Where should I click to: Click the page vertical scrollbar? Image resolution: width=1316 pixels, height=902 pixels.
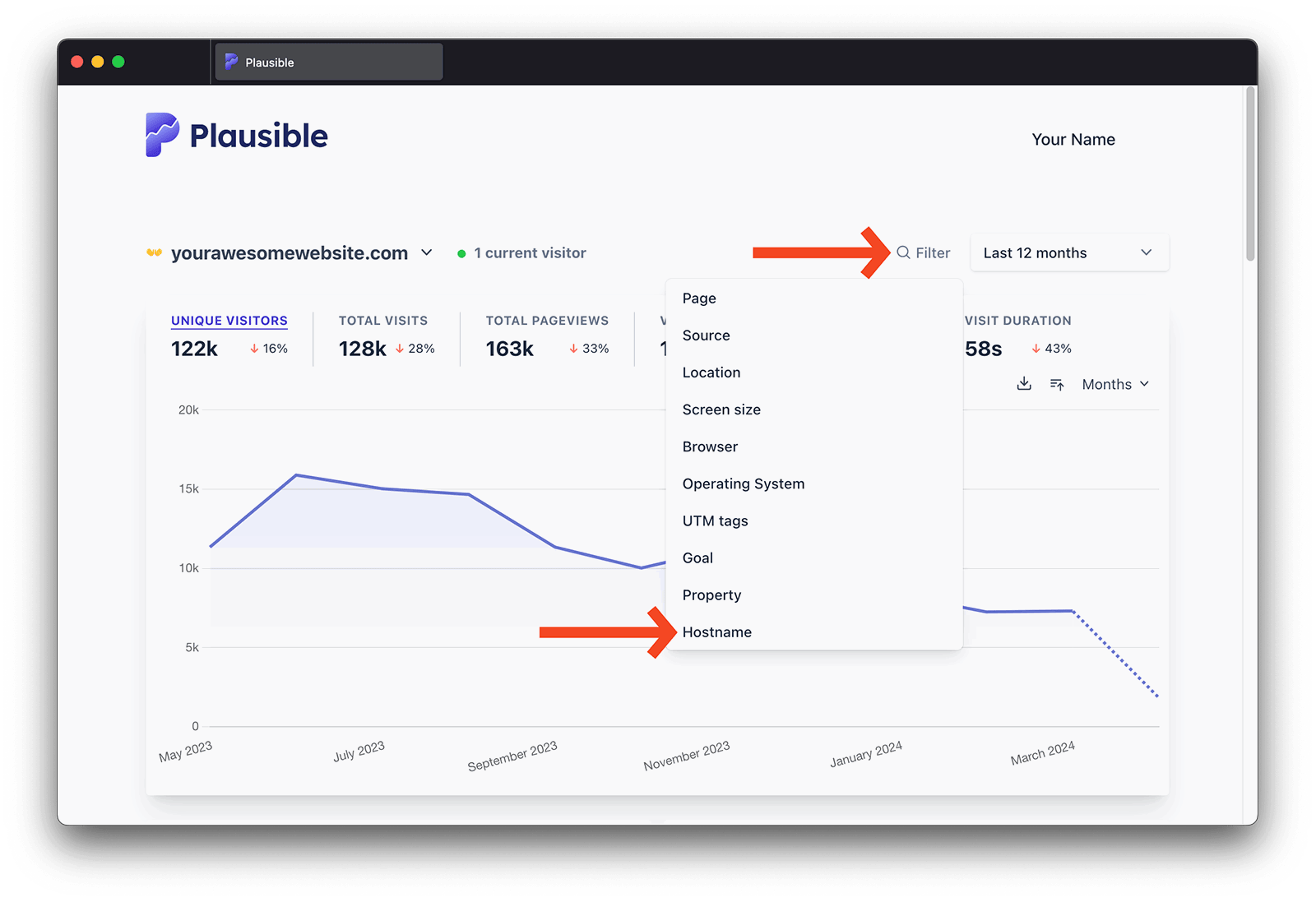[x=1250, y=174]
